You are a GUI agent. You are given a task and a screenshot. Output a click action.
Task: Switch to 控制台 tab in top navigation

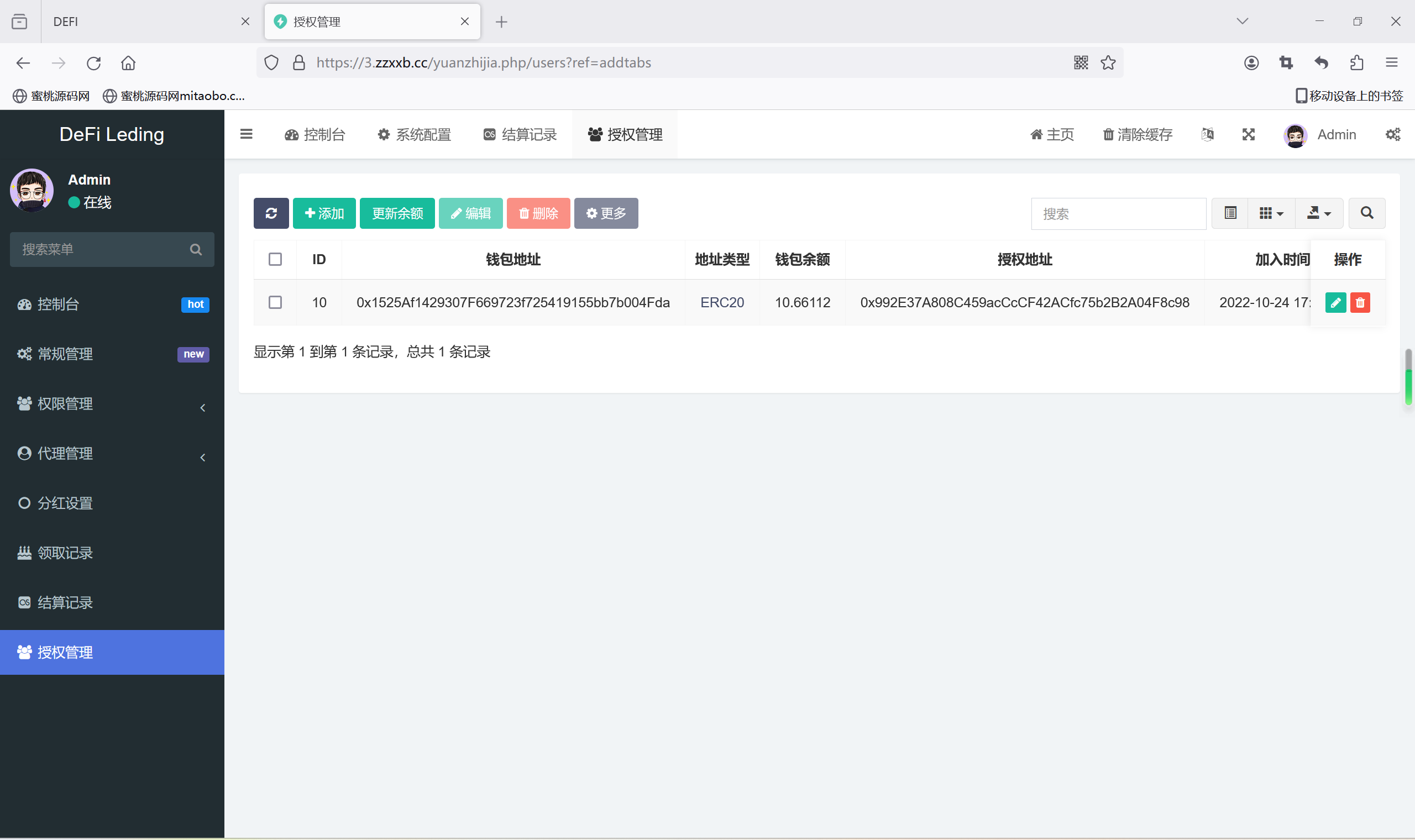point(316,133)
